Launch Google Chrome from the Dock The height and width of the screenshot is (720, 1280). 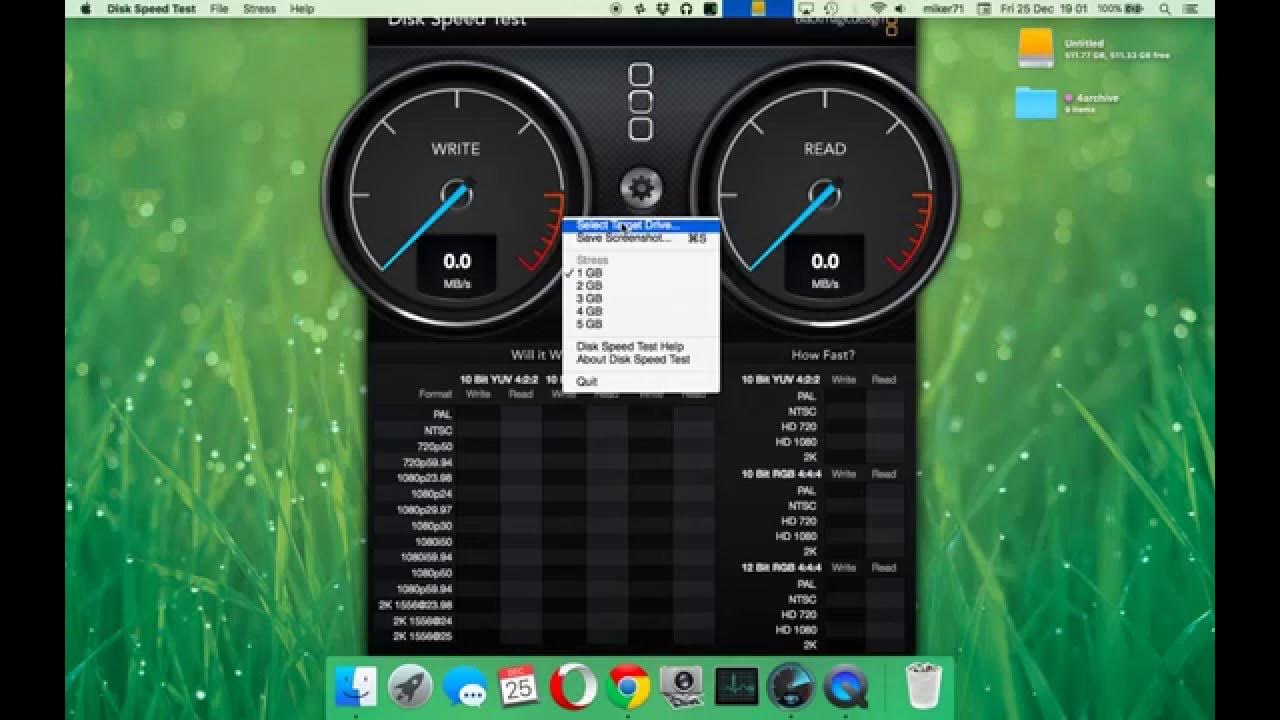tap(628, 687)
